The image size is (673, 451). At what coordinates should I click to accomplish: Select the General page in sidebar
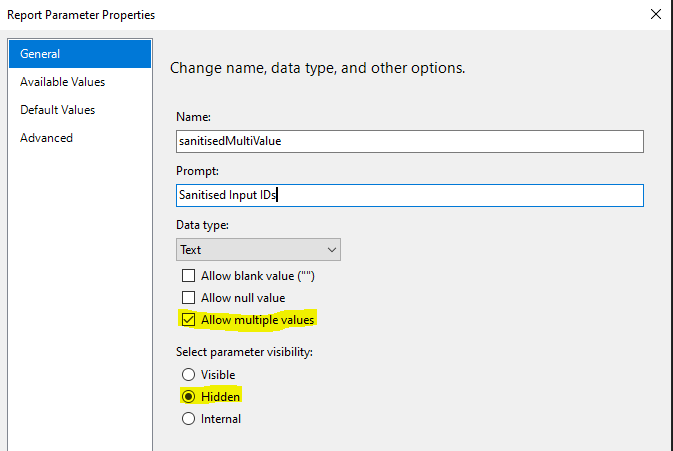tap(80, 54)
